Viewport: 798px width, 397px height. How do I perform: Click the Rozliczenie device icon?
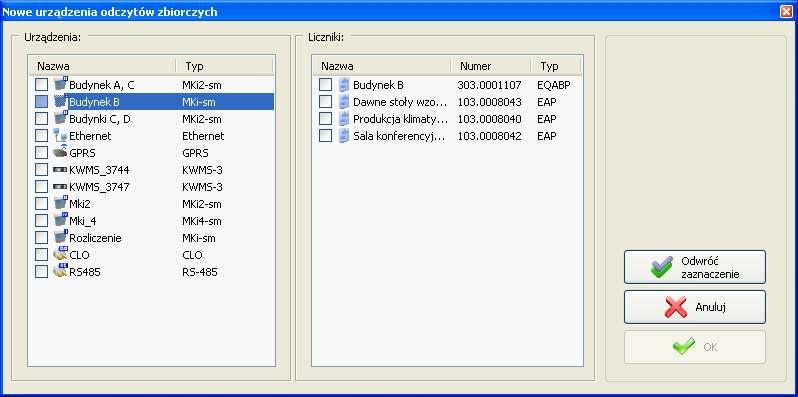point(61,237)
